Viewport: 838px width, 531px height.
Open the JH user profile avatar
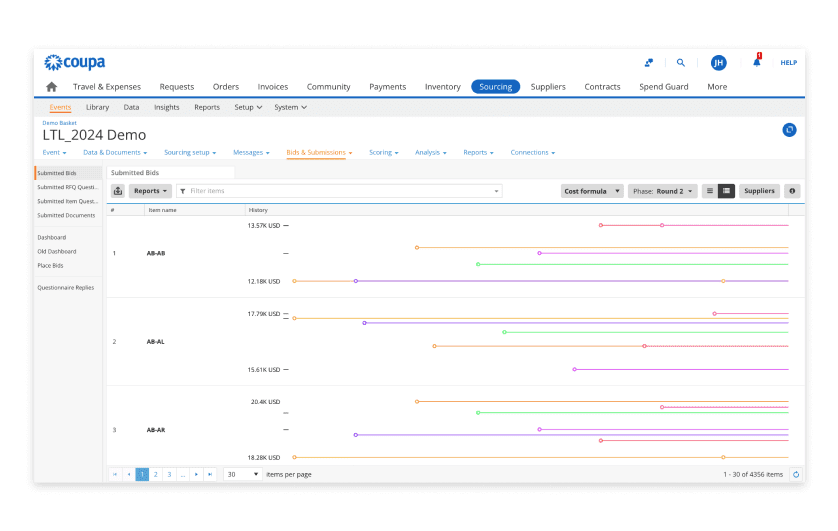point(718,63)
